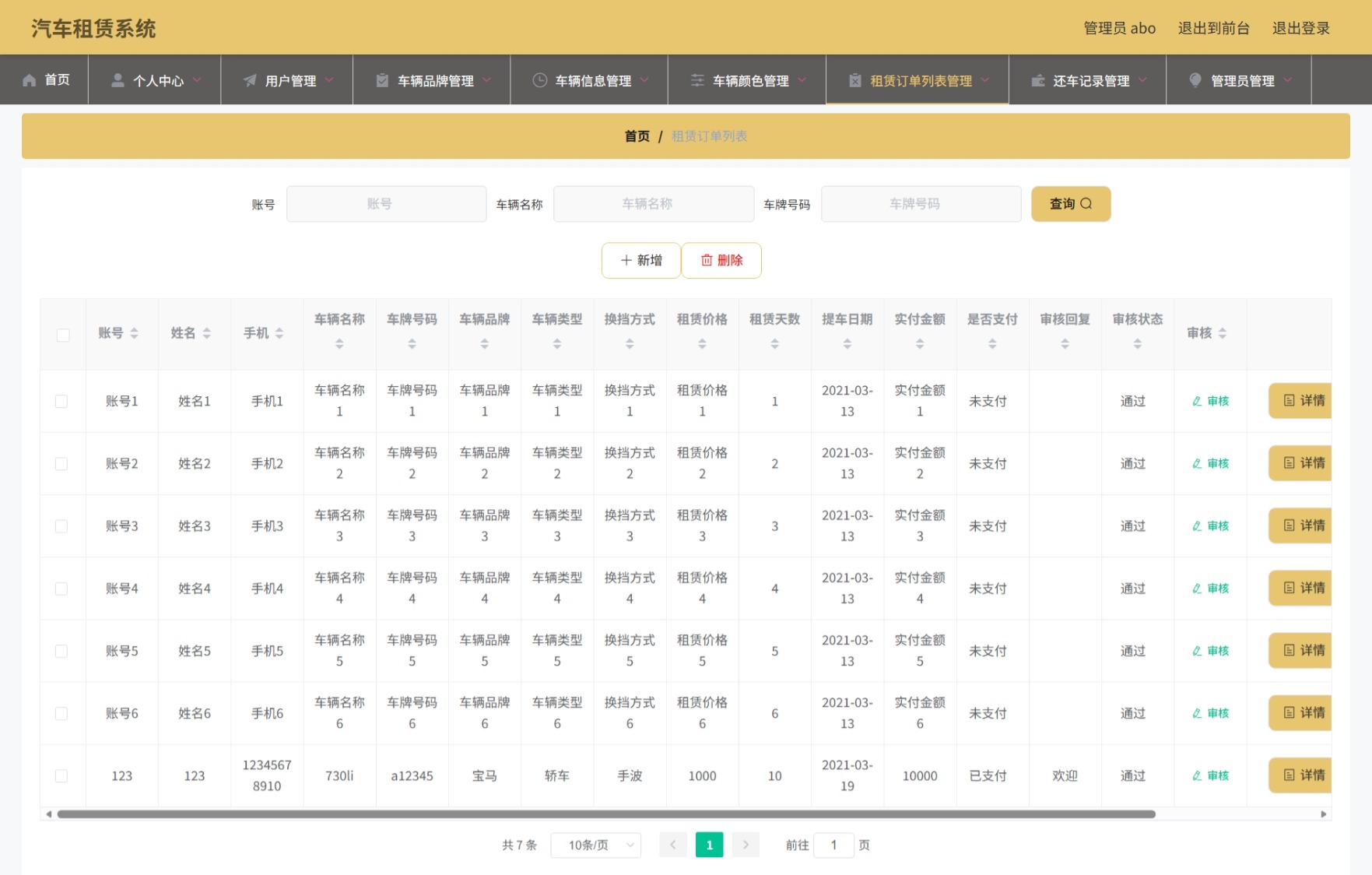The width and height of the screenshot is (1372, 875).
Task: Click 退出到前台 link
Action: click(x=1213, y=28)
